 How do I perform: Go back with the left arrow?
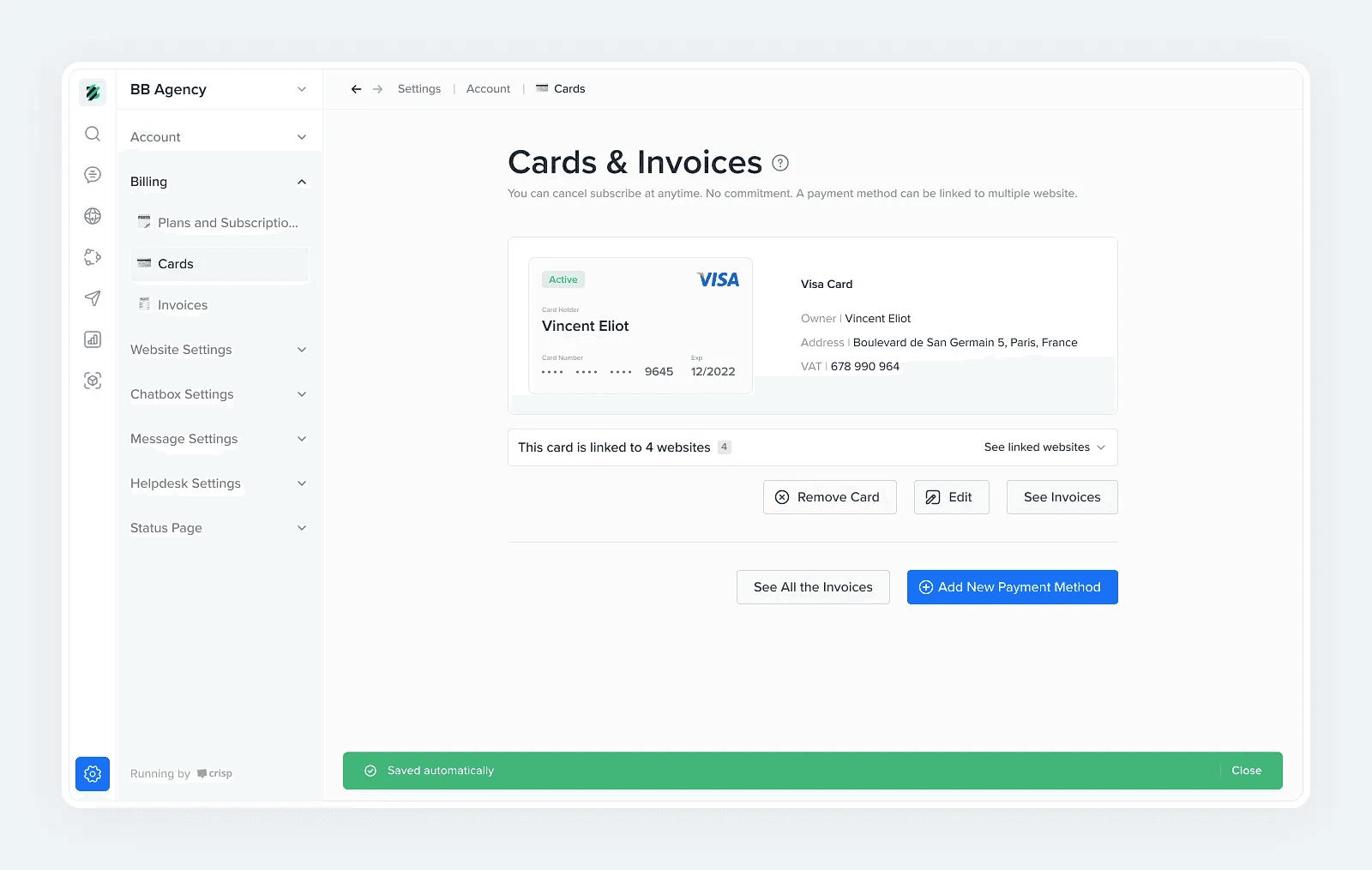[356, 89]
